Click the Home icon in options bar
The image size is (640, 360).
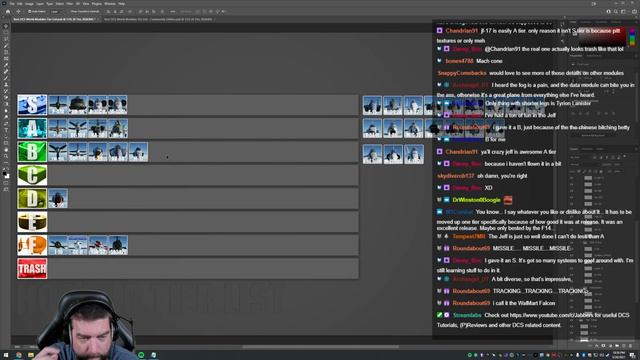[x=7, y=11]
